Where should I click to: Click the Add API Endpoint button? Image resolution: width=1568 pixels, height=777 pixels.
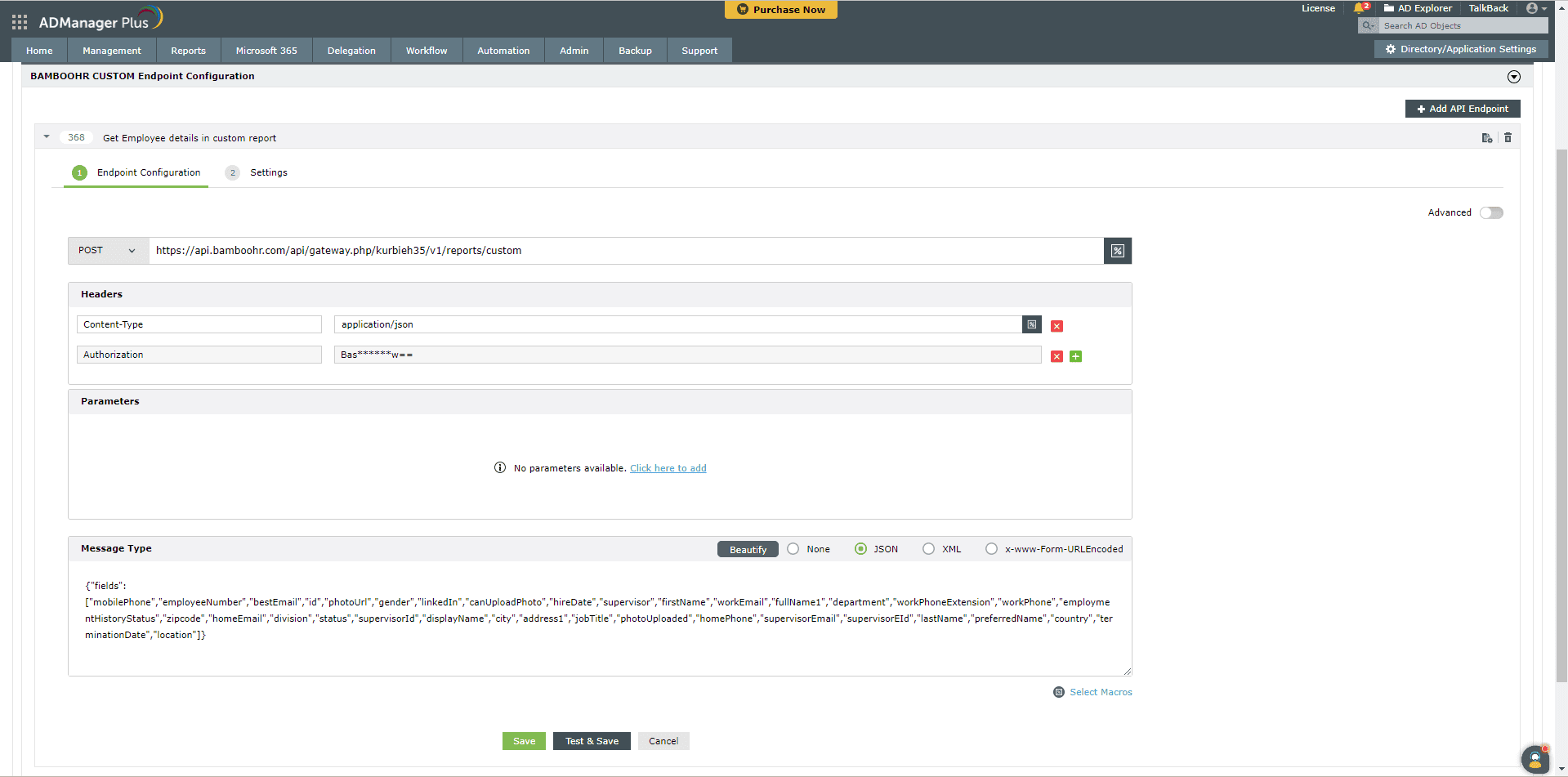(x=1463, y=109)
